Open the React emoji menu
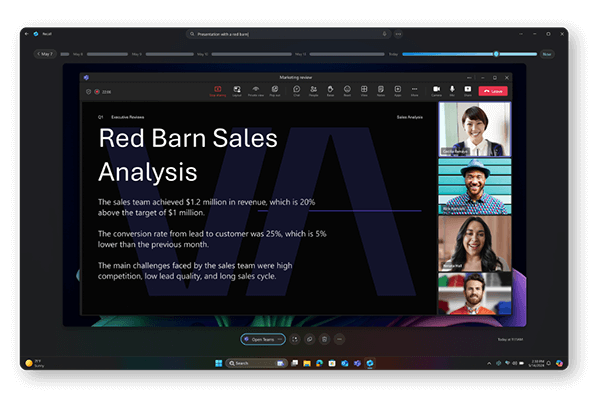The height and width of the screenshot is (409, 600). [x=347, y=90]
